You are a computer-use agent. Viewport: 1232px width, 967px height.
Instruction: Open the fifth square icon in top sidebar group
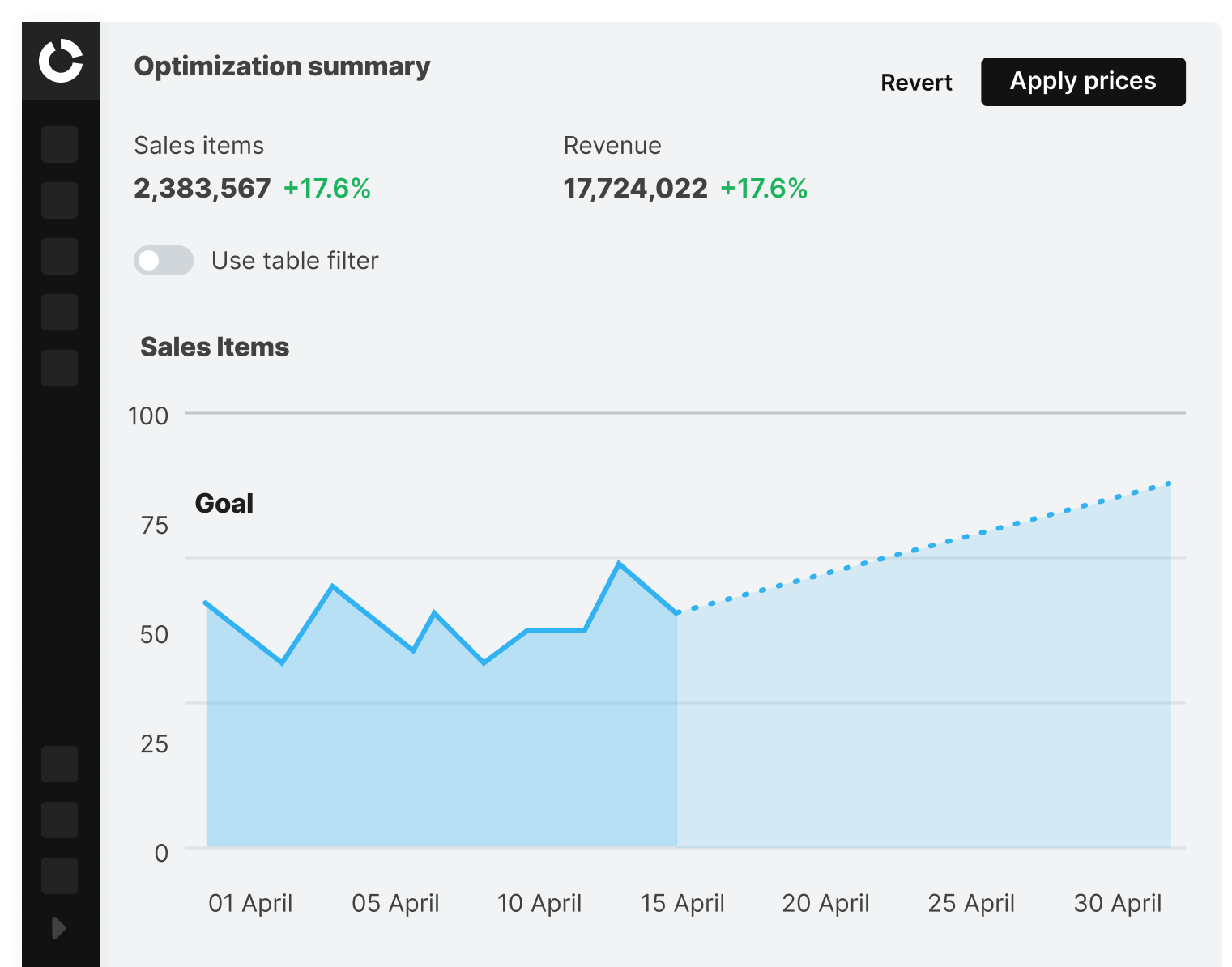coord(59,368)
